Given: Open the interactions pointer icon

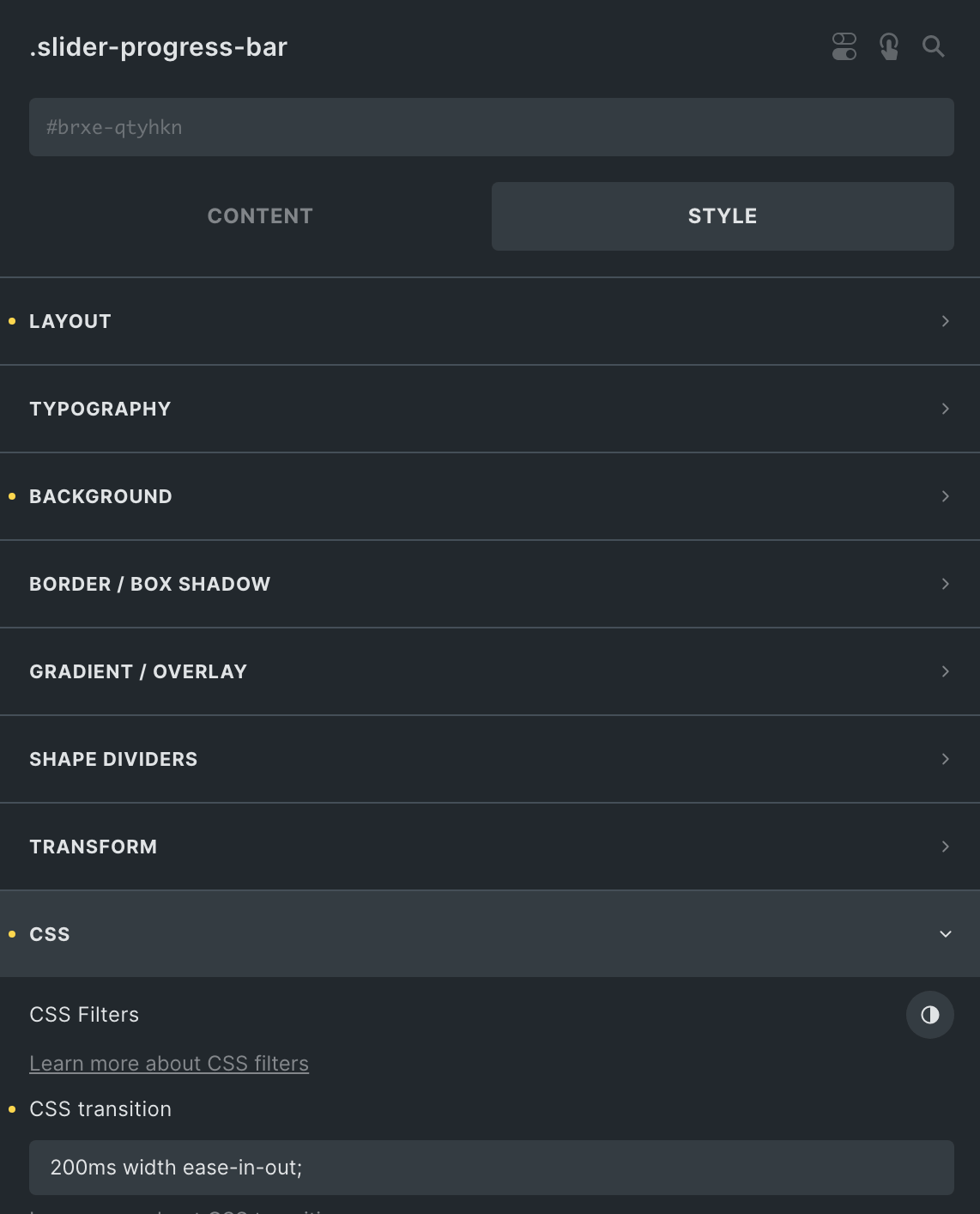Looking at the screenshot, I should [889, 46].
